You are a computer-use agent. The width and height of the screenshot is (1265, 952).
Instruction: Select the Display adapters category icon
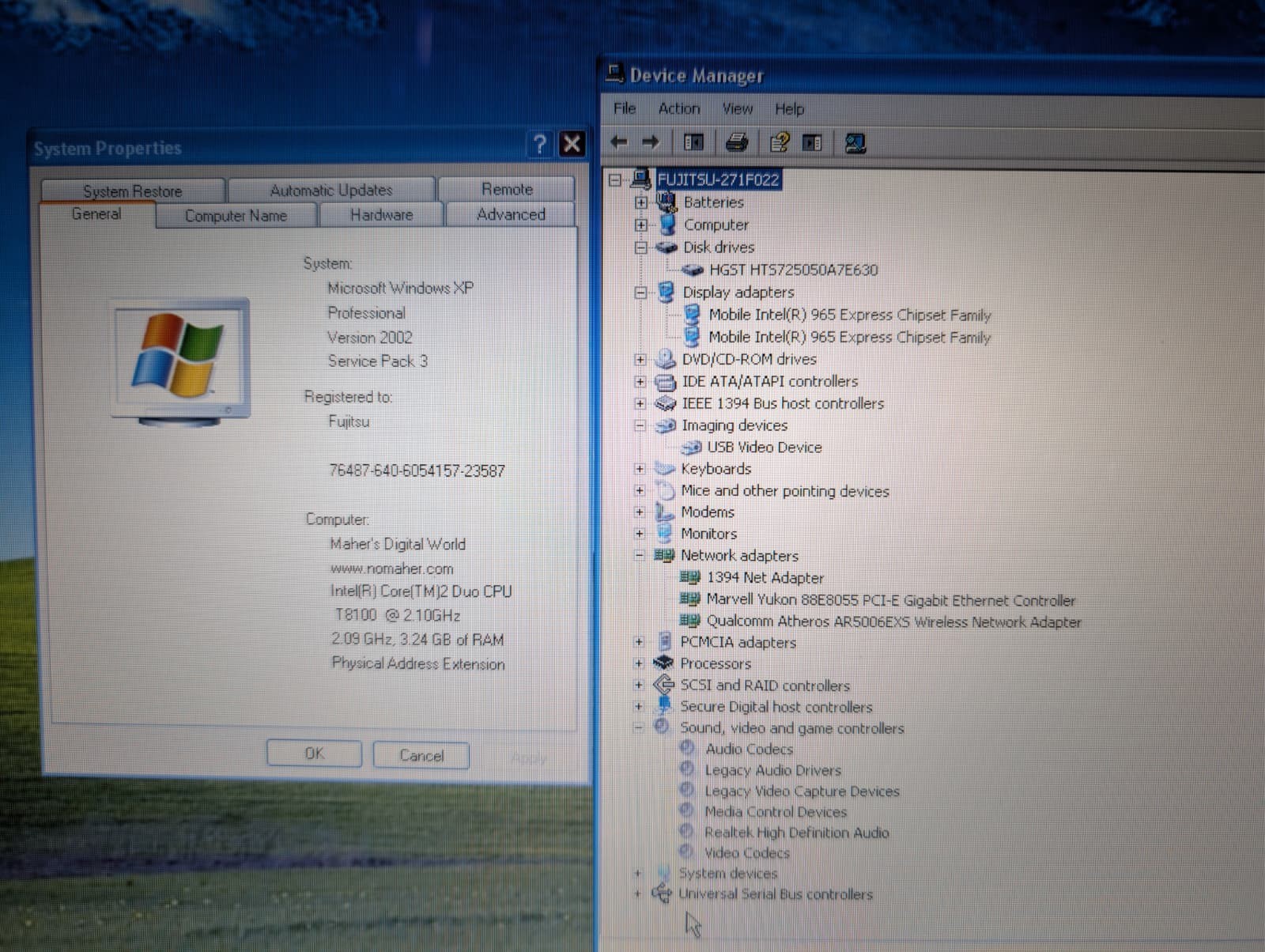pyautogui.click(x=666, y=292)
